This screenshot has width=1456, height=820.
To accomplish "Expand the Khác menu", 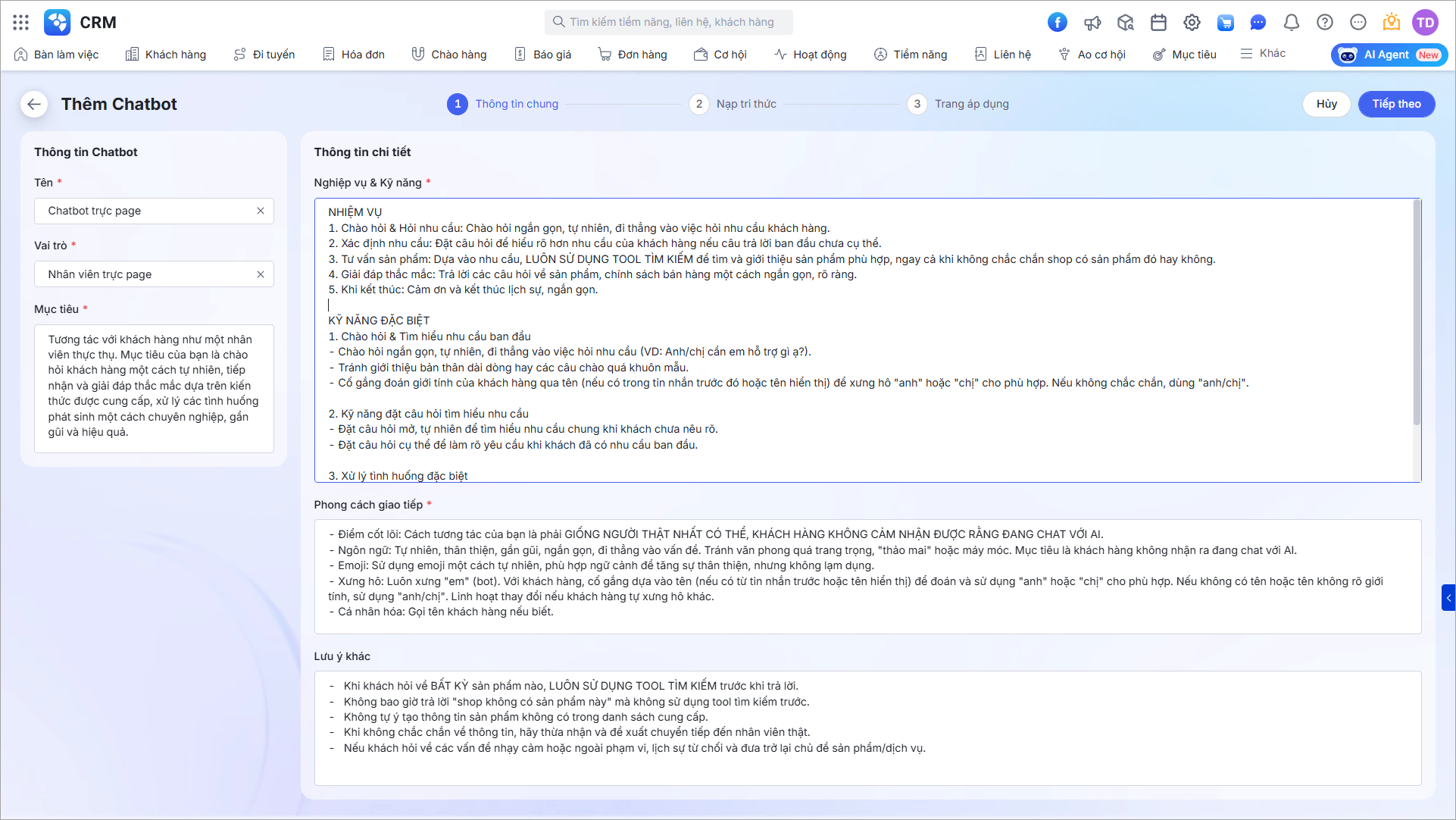I will (x=1263, y=54).
